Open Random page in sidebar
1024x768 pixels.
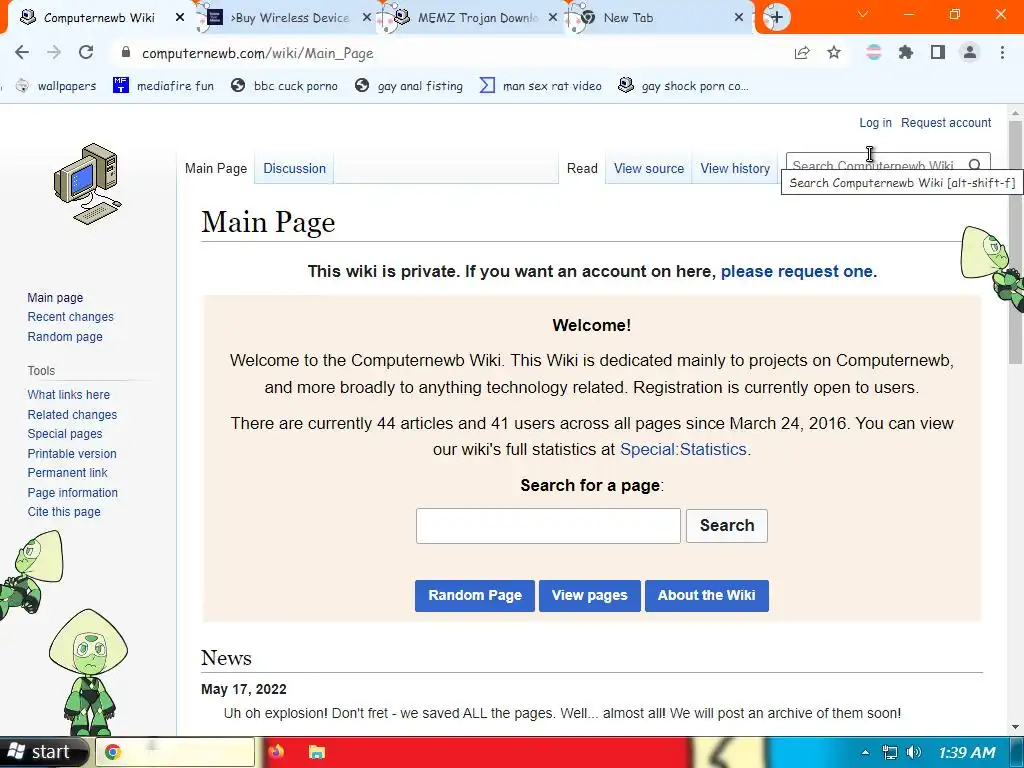[x=65, y=337]
